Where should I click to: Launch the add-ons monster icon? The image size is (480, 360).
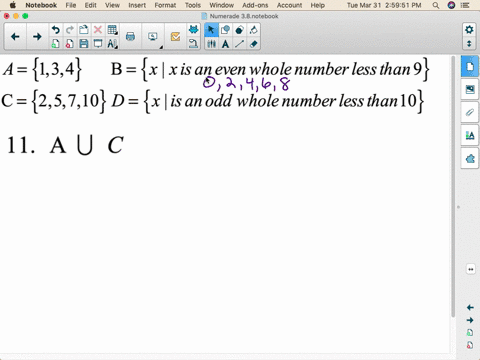(193, 30)
